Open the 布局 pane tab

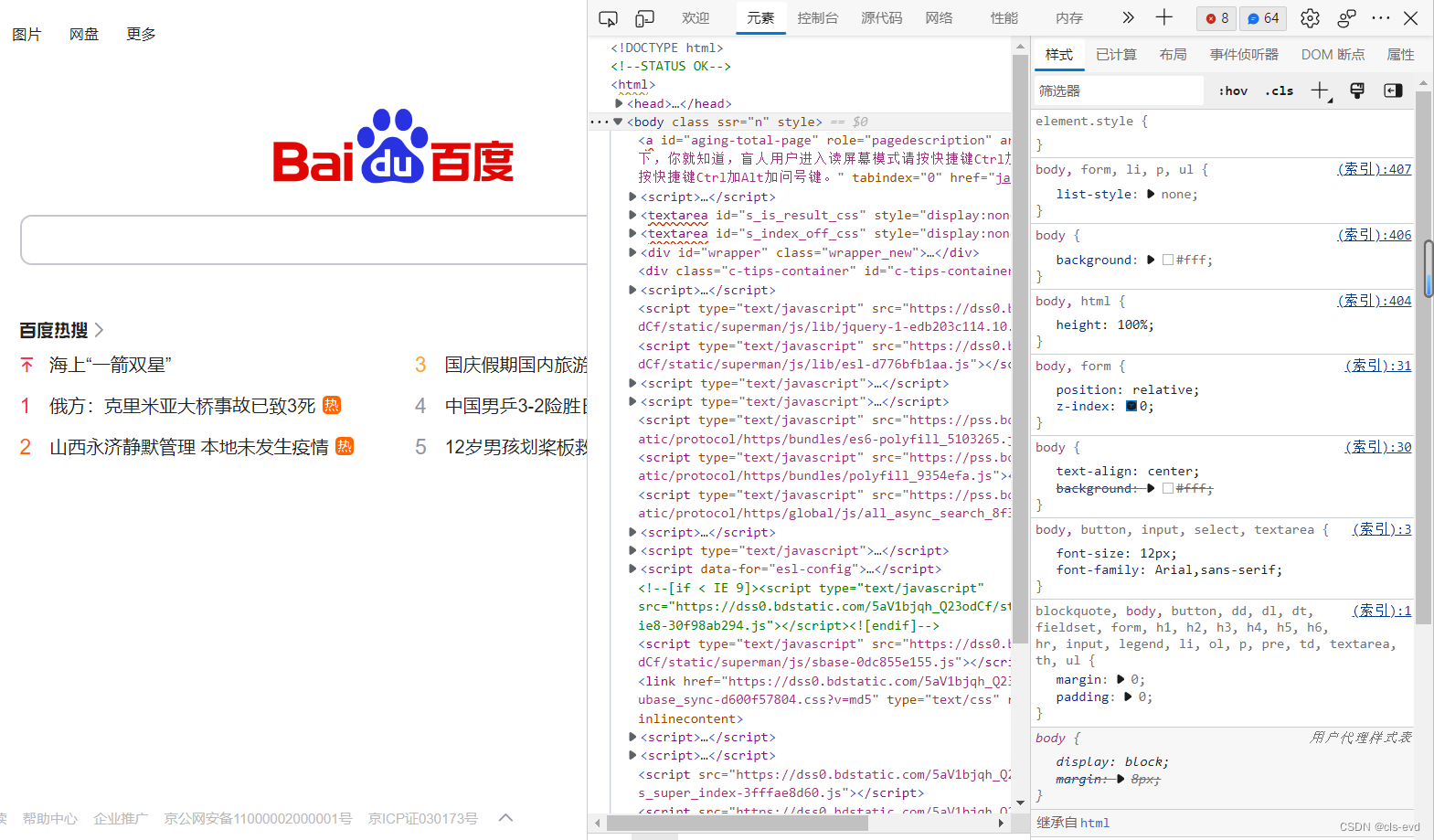pyautogui.click(x=1173, y=55)
